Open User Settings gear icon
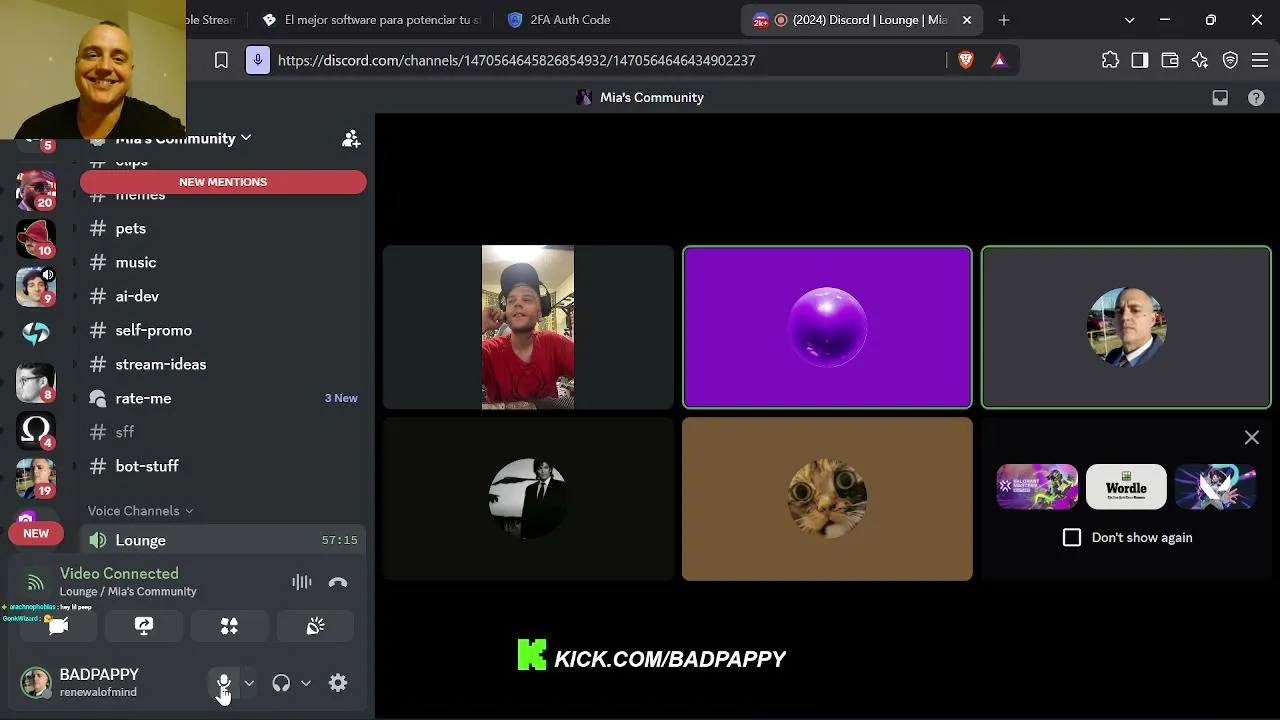Screen dimensions: 1280x720 coord(338,683)
